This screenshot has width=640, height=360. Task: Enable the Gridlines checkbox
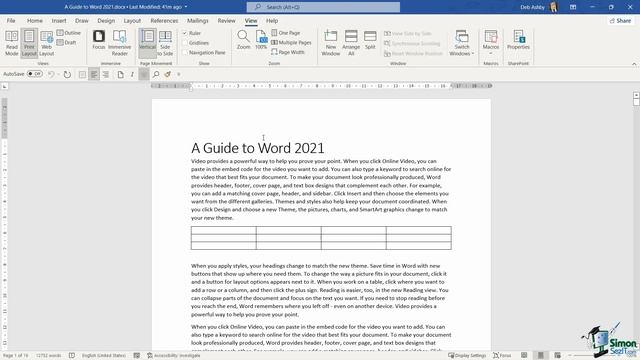coord(185,43)
